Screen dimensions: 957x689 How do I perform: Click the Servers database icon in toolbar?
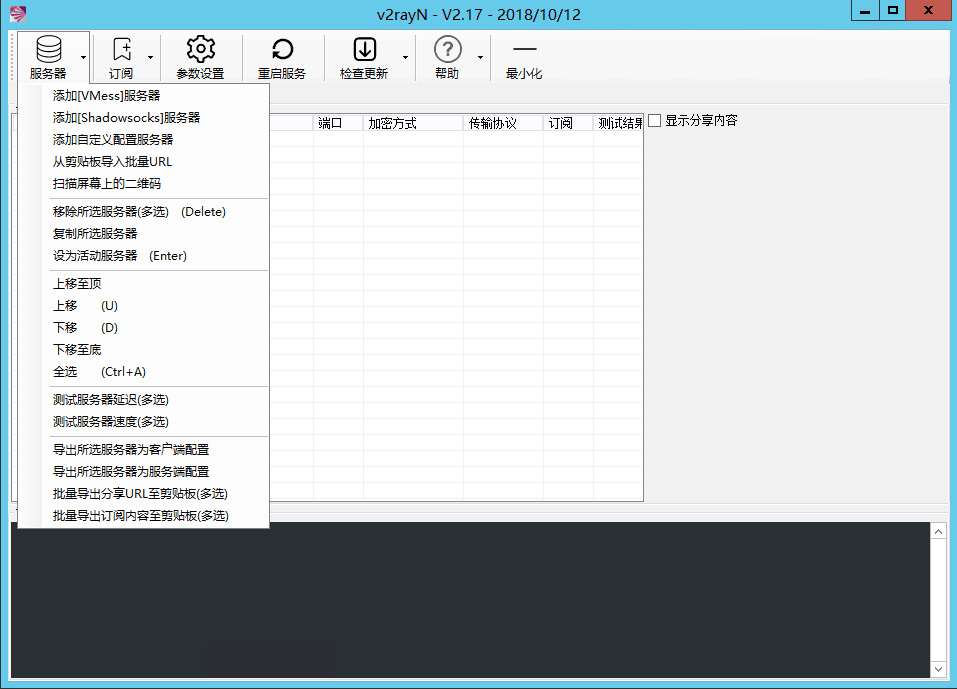tap(48, 49)
